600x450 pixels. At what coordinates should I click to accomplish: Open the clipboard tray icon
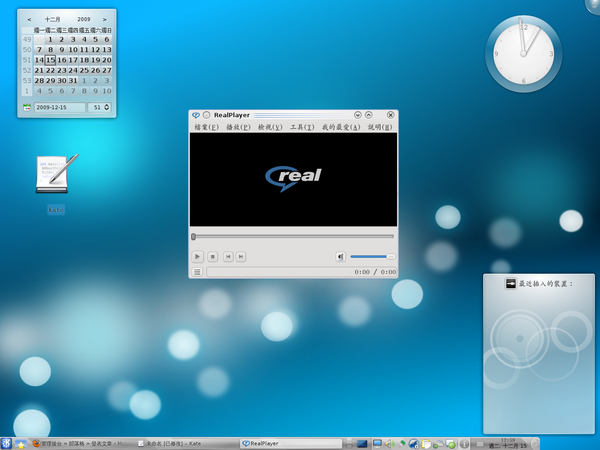(x=426, y=444)
